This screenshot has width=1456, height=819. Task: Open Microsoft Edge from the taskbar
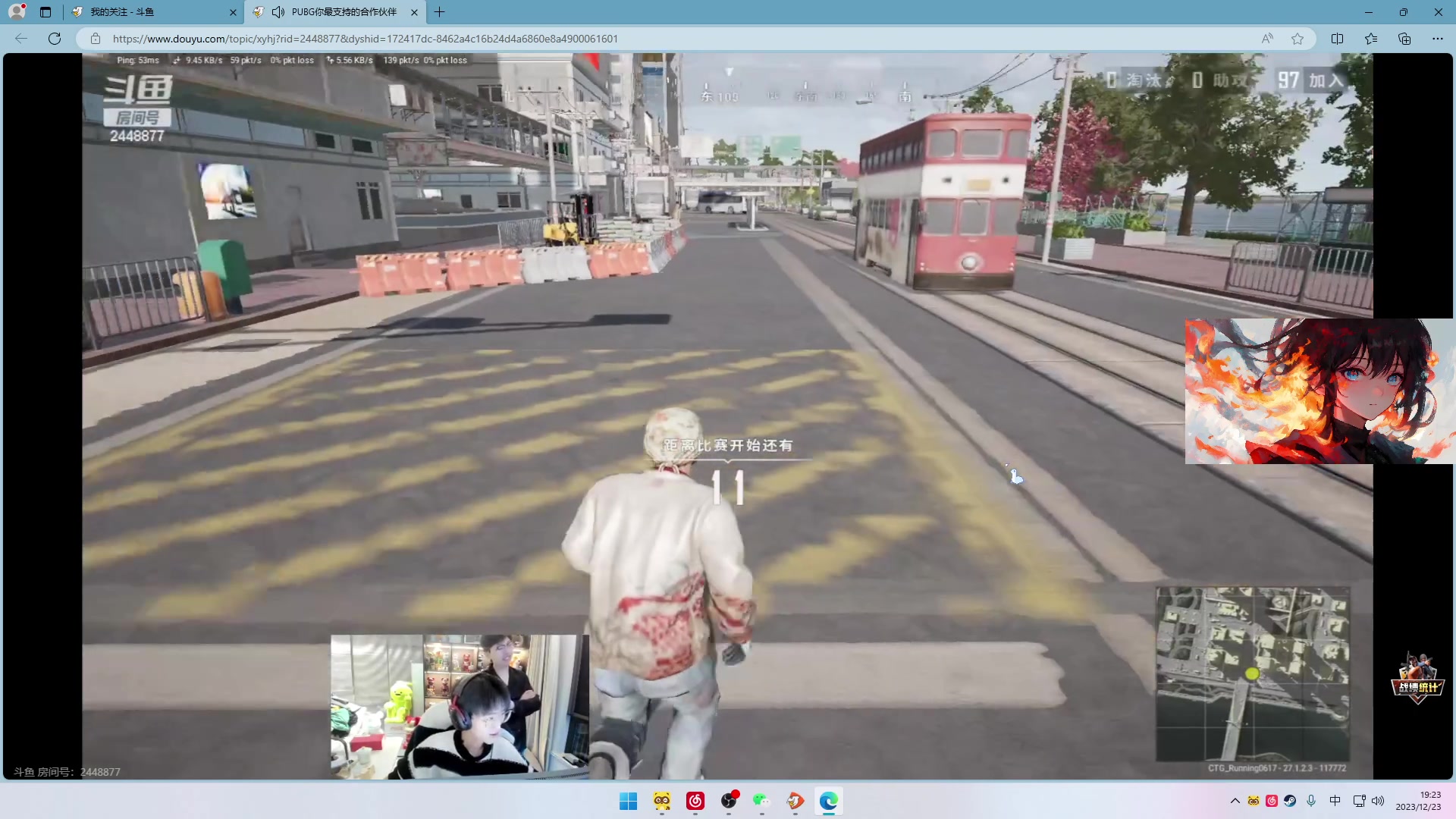tap(829, 801)
